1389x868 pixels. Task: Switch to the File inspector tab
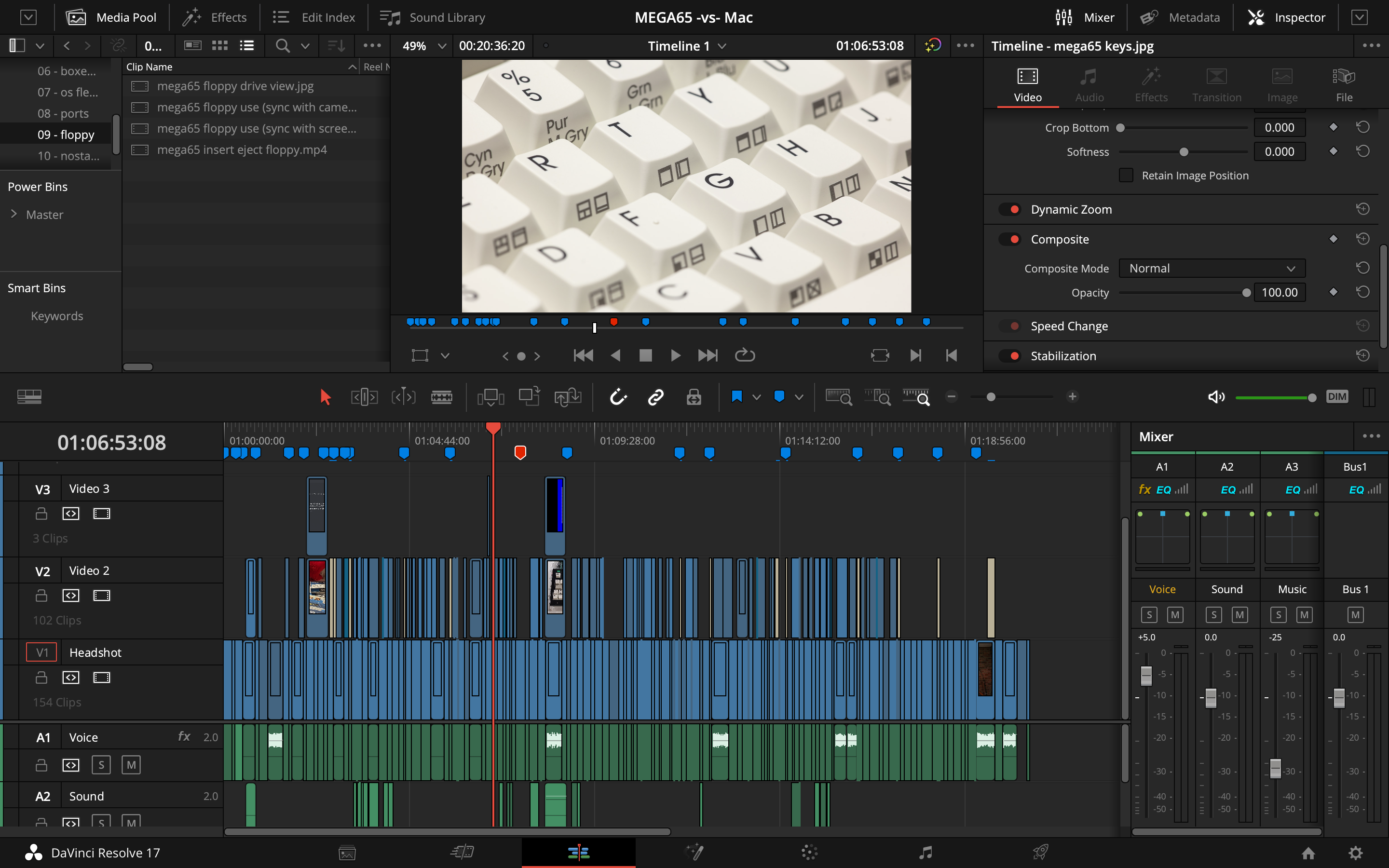tap(1344, 85)
